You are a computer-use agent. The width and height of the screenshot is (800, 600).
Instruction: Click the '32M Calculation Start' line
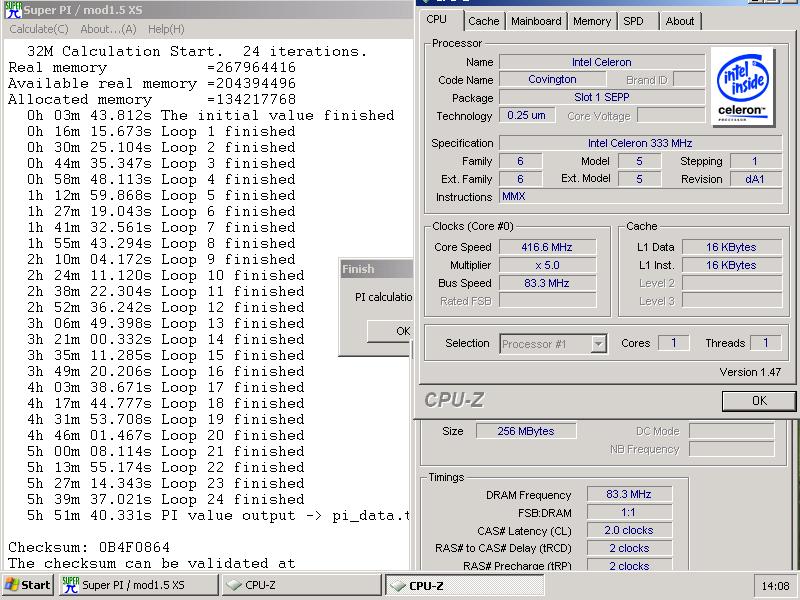pyautogui.click(x=197, y=52)
